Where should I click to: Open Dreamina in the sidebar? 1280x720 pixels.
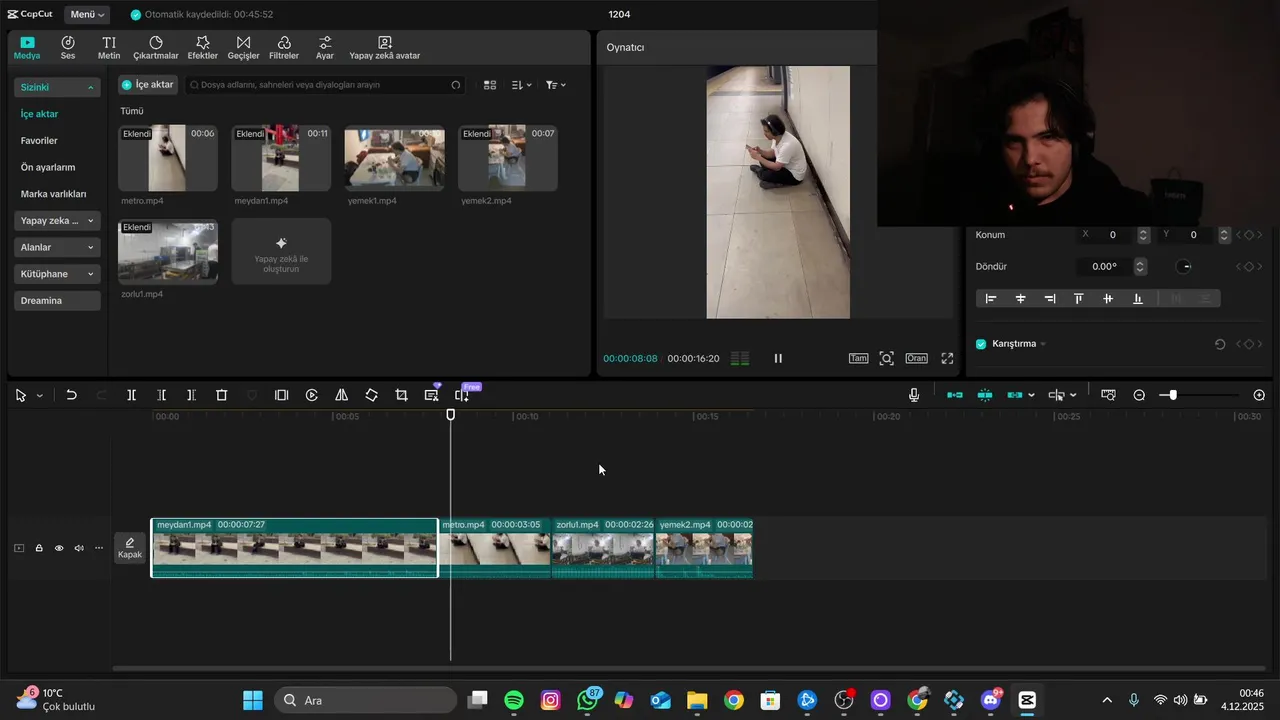click(x=57, y=300)
